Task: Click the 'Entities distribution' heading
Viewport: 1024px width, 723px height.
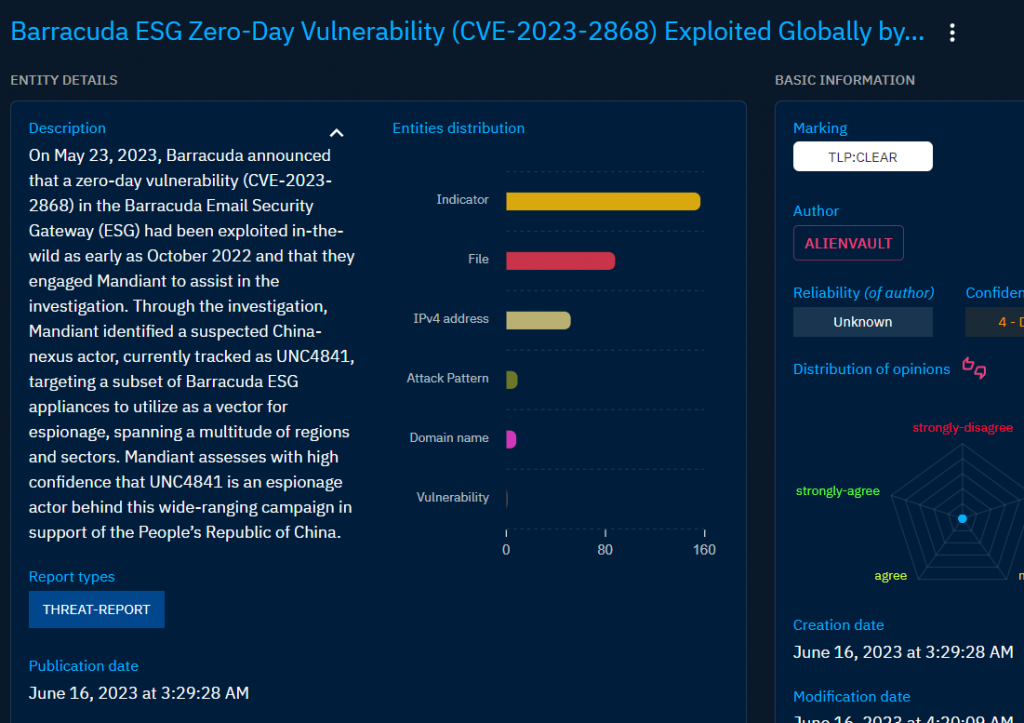Action: [x=458, y=128]
